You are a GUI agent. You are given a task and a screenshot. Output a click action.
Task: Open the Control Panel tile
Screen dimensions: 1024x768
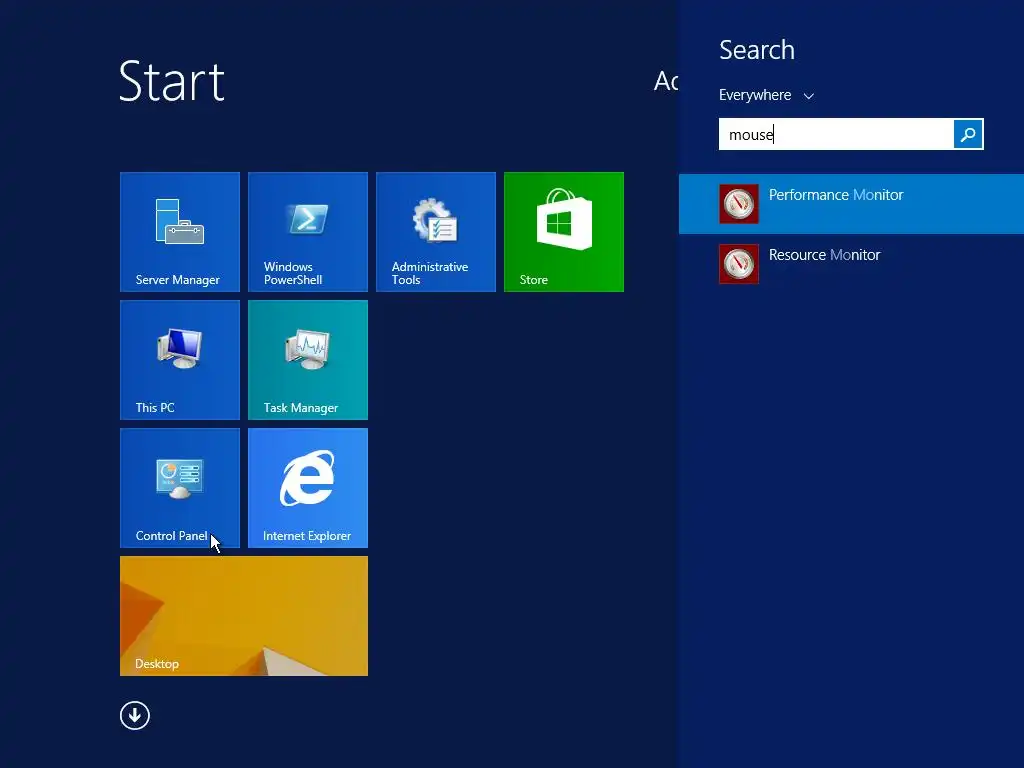point(180,488)
